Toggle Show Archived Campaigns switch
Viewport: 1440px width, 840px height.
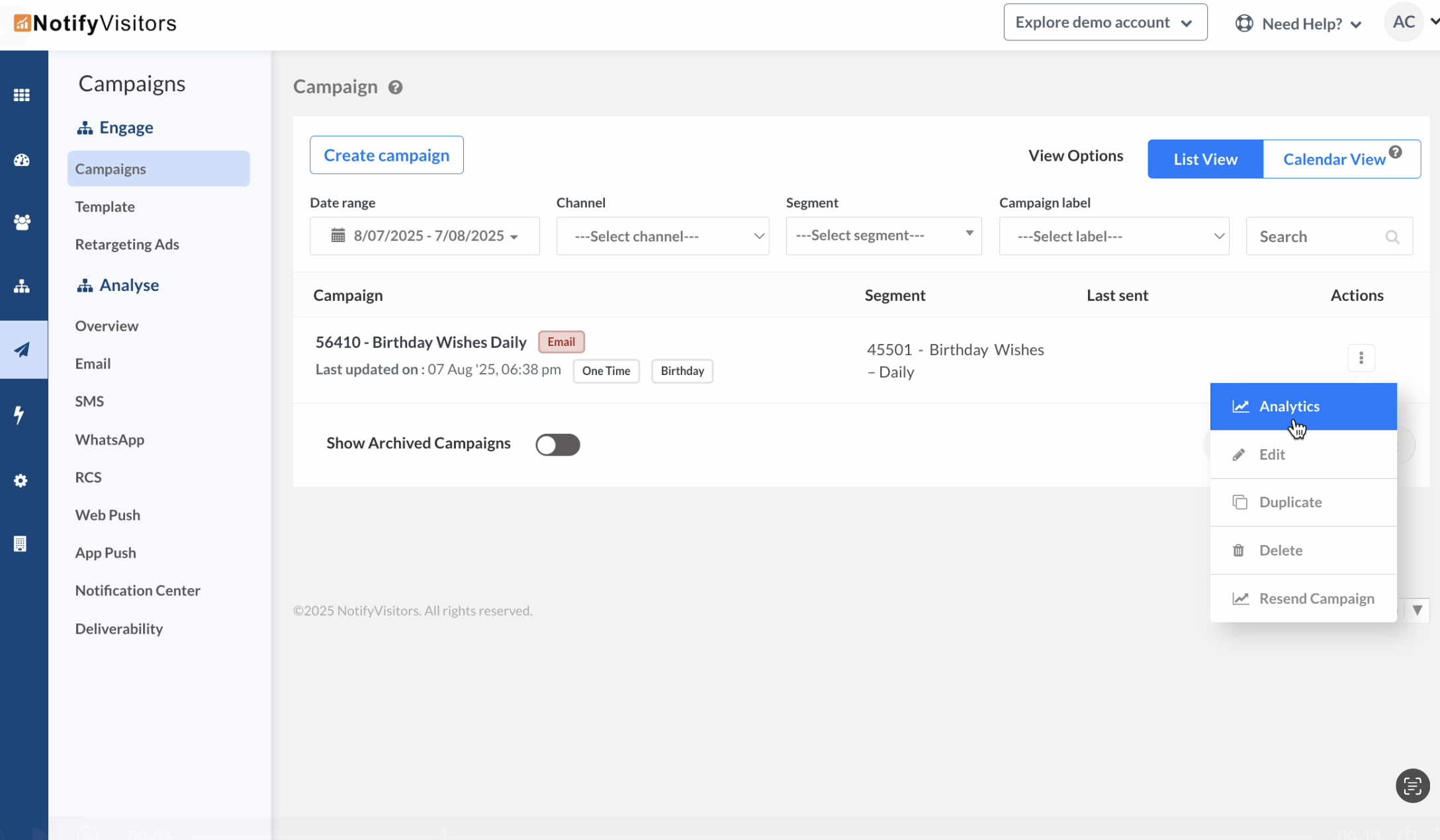tap(557, 444)
